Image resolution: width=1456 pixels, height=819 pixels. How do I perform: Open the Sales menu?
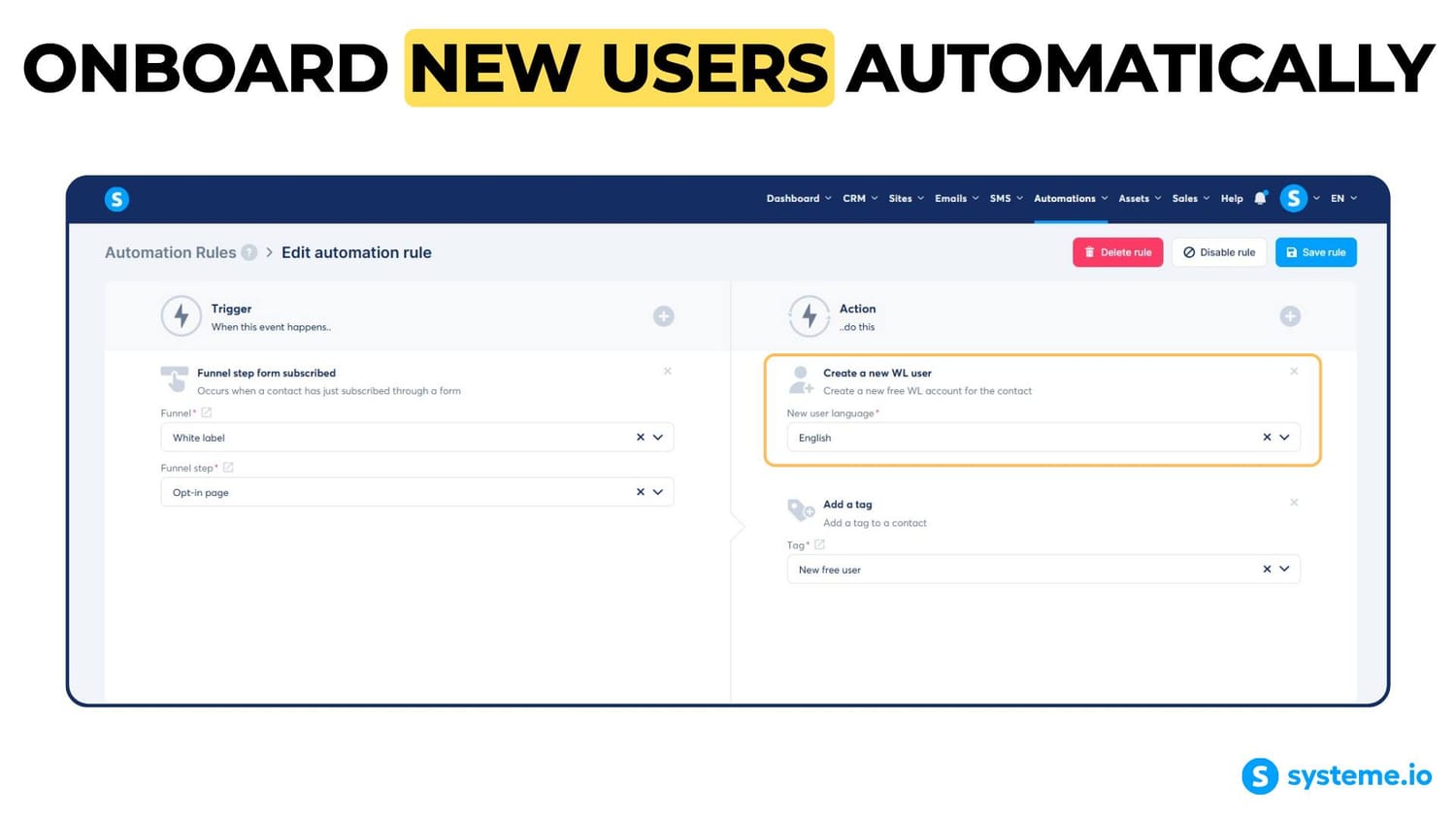pyautogui.click(x=1191, y=198)
